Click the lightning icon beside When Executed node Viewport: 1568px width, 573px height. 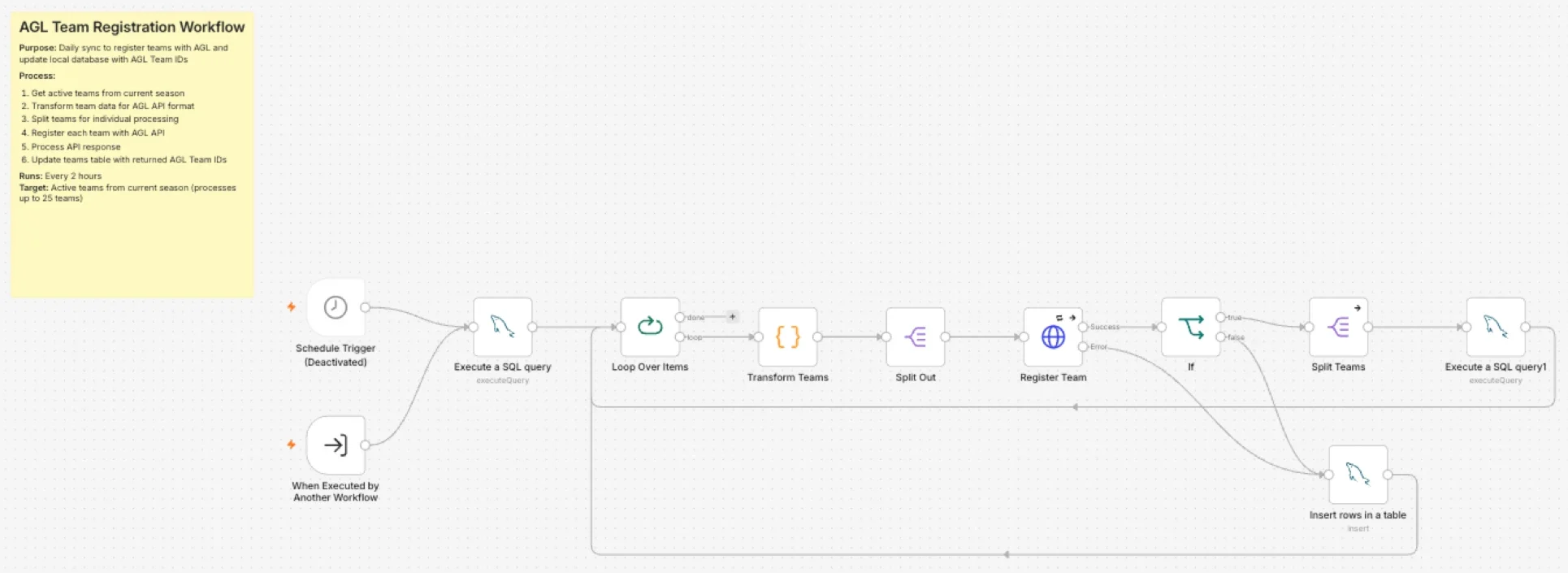click(291, 445)
